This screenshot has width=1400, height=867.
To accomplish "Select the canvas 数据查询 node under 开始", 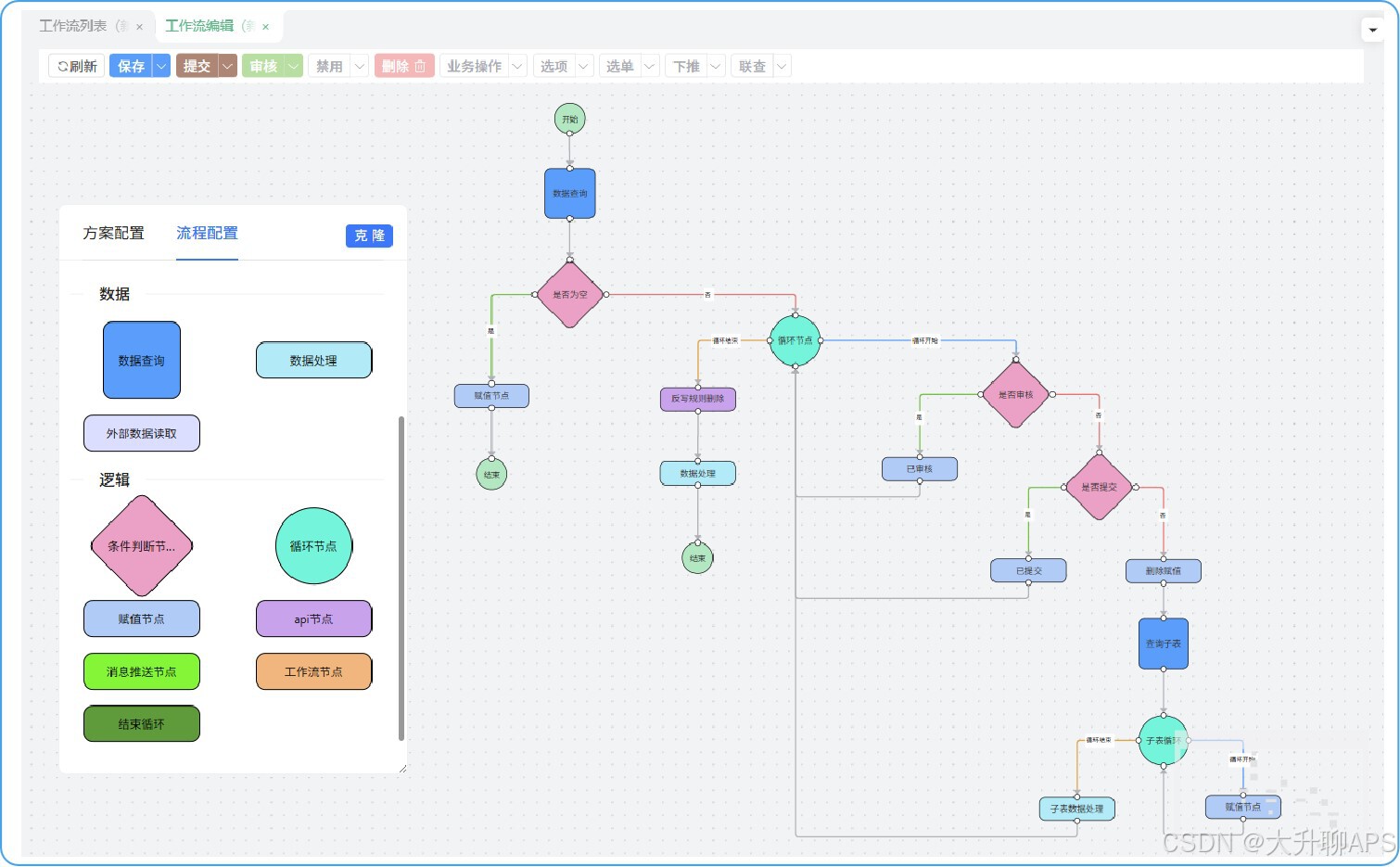I will [570, 193].
